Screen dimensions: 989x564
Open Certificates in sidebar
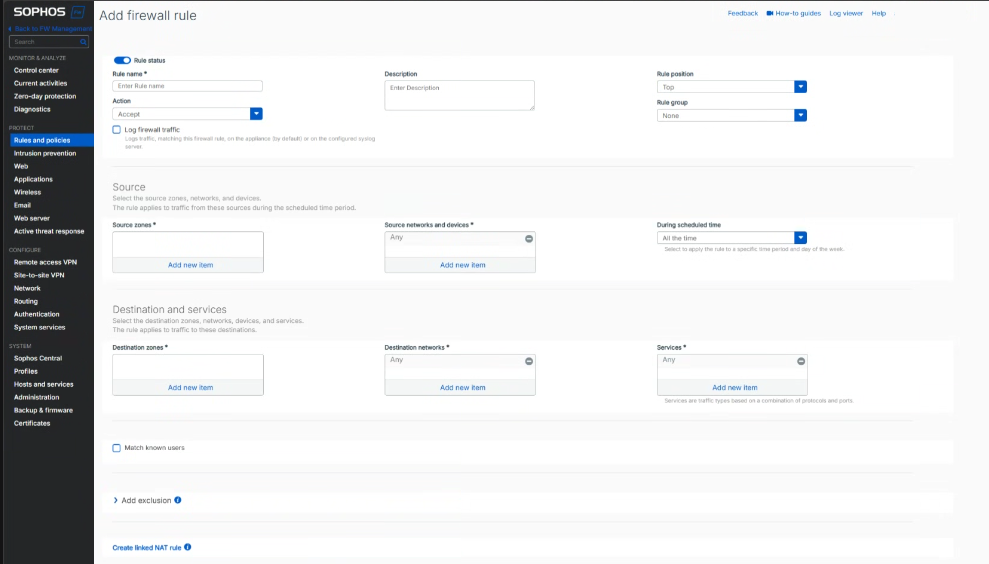[32, 423]
